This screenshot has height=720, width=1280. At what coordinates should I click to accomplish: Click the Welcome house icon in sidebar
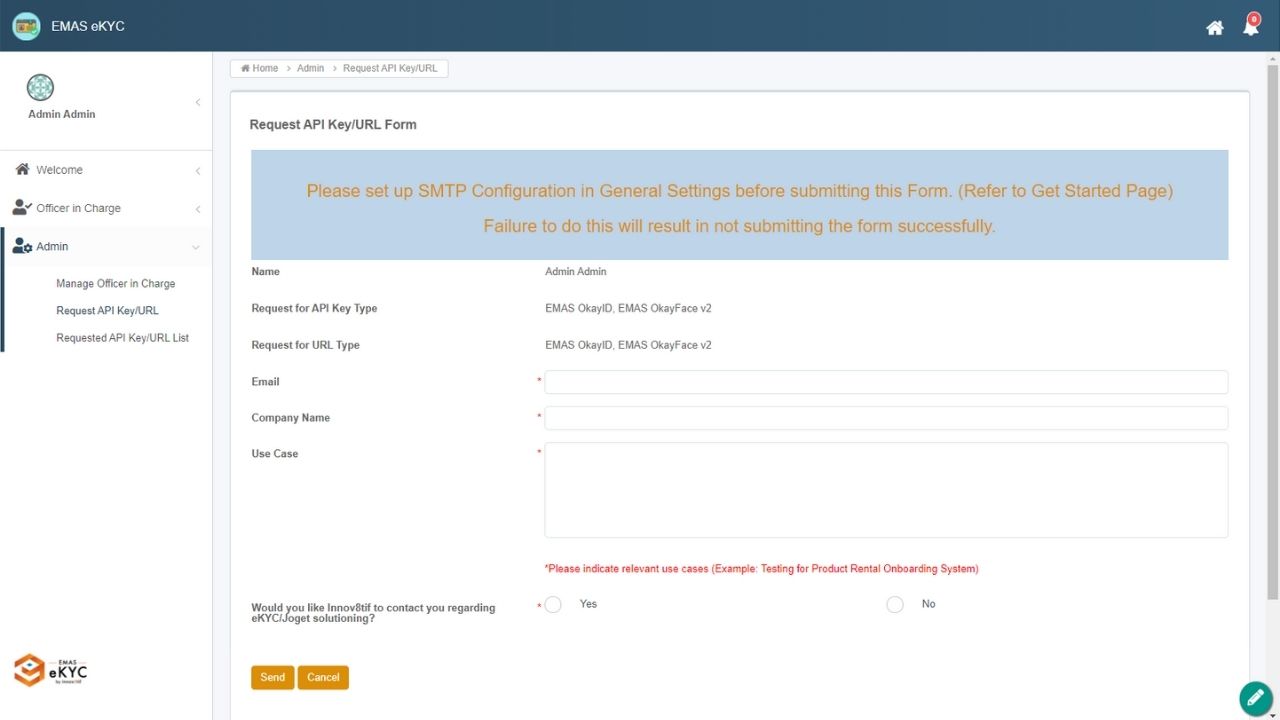22,169
